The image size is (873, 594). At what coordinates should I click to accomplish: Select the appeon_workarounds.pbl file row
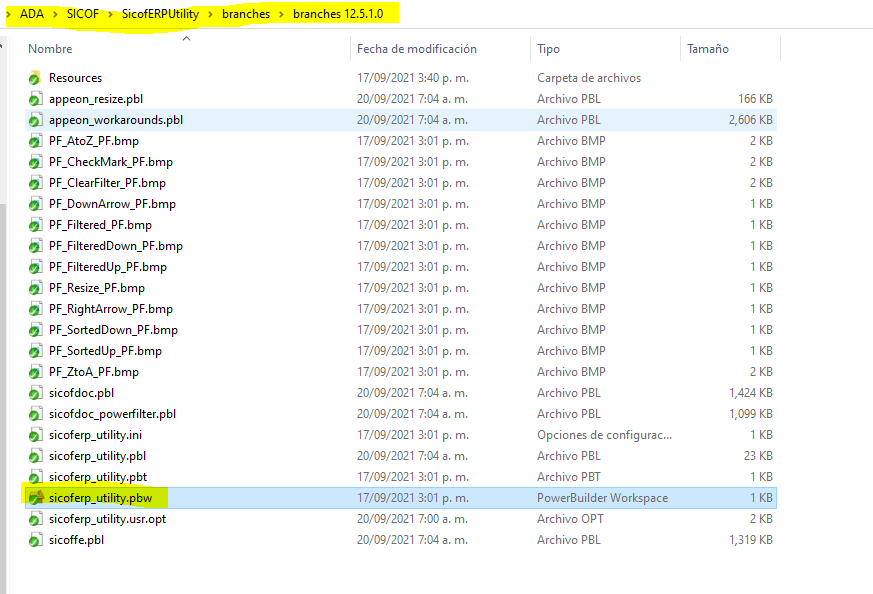pos(115,120)
